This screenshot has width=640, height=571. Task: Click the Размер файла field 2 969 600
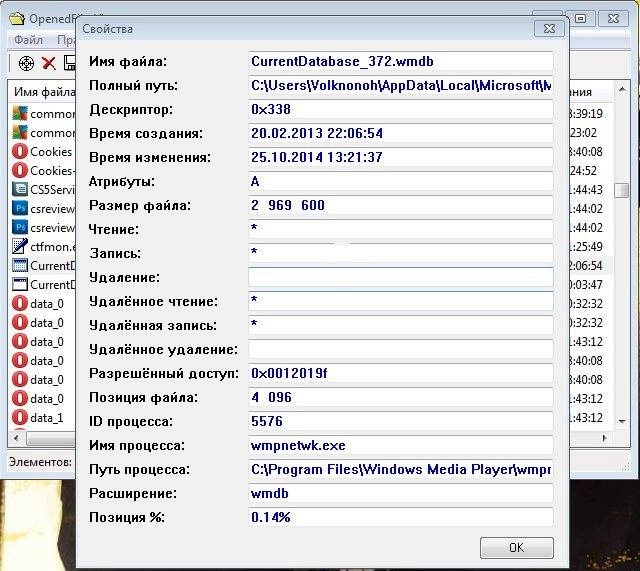pos(401,205)
